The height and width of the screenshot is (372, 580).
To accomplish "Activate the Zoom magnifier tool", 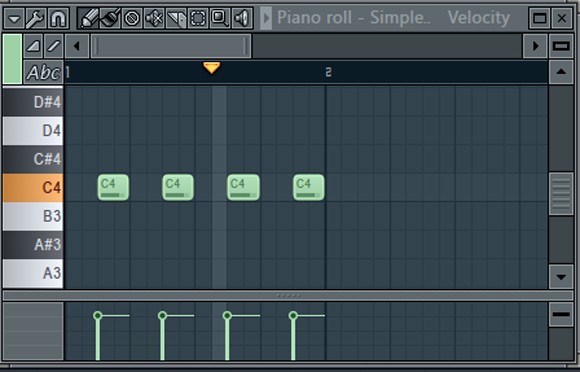I will (x=220, y=18).
